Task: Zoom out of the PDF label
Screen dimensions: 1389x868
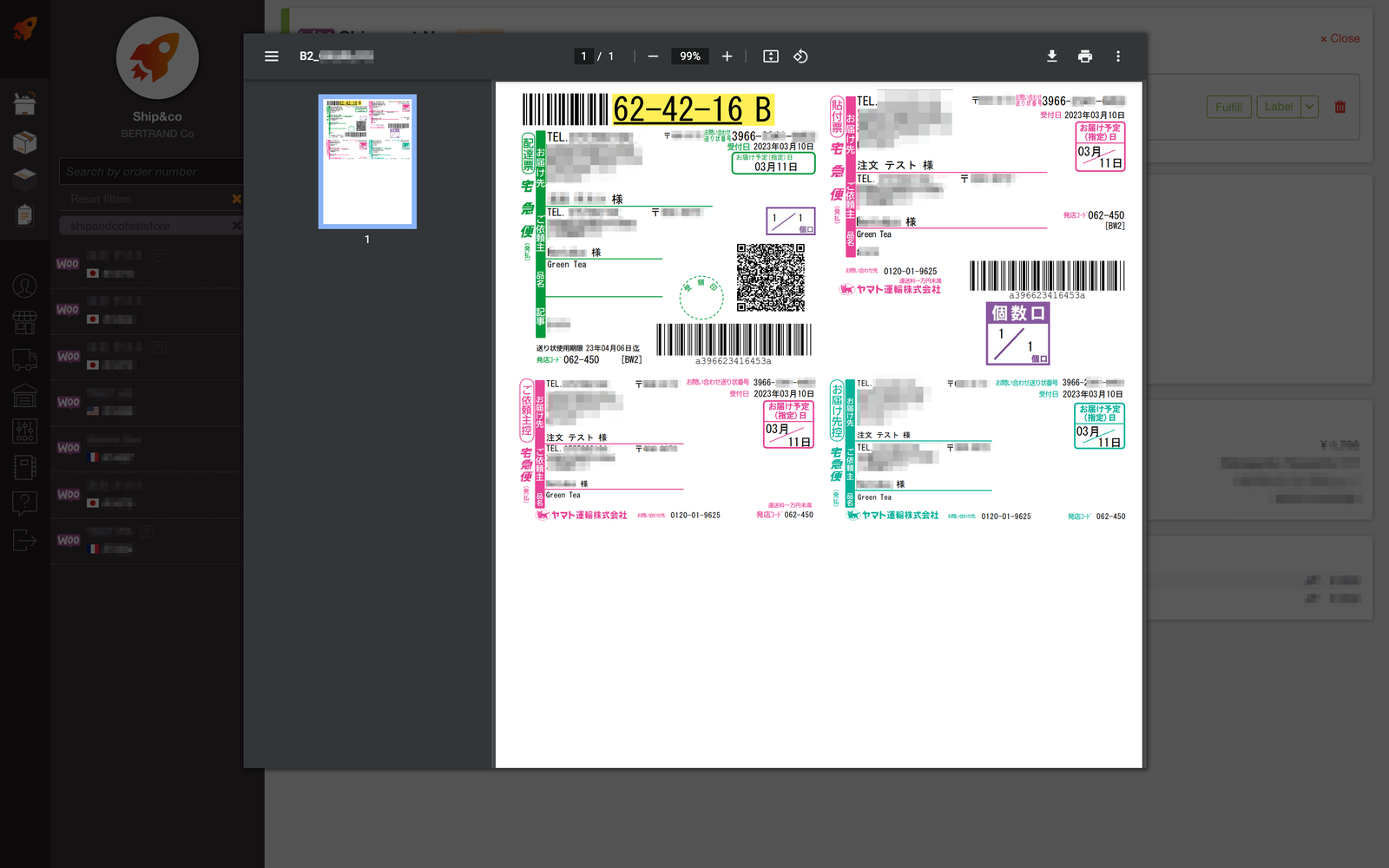Action: [653, 56]
